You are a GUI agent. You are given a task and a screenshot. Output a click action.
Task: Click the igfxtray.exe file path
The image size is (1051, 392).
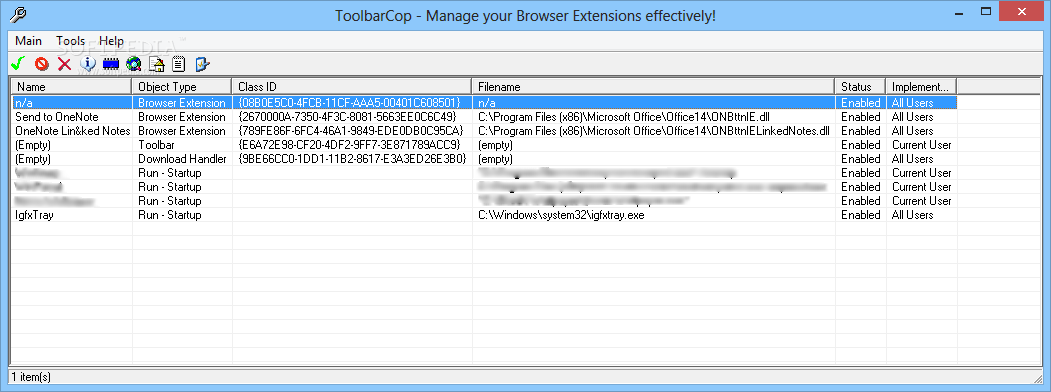click(561, 215)
